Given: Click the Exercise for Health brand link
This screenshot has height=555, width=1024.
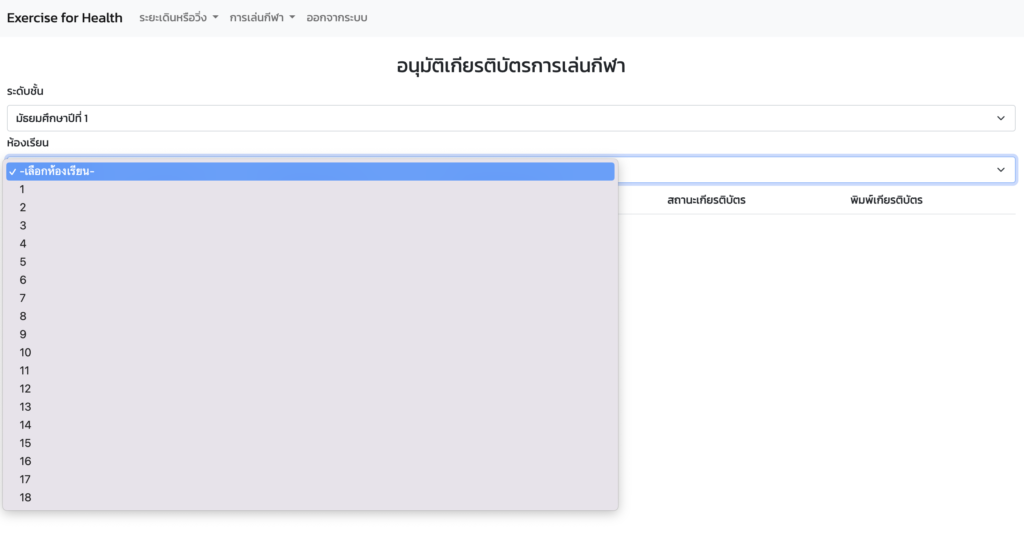Looking at the screenshot, I should [65, 18].
